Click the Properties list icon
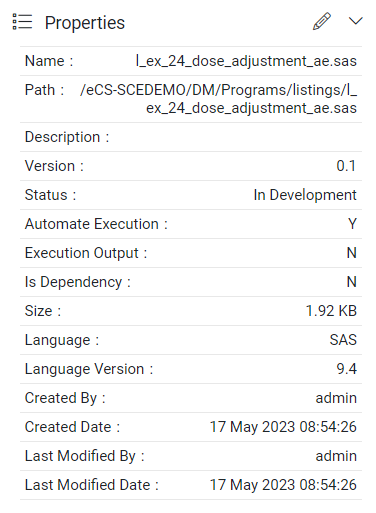The width and height of the screenshot is (376, 513). 22,22
